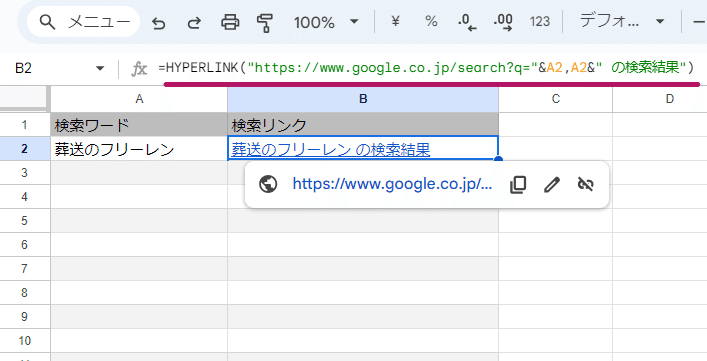Click the print icon
Viewport: 707px width, 361px height.
pos(230,22)
